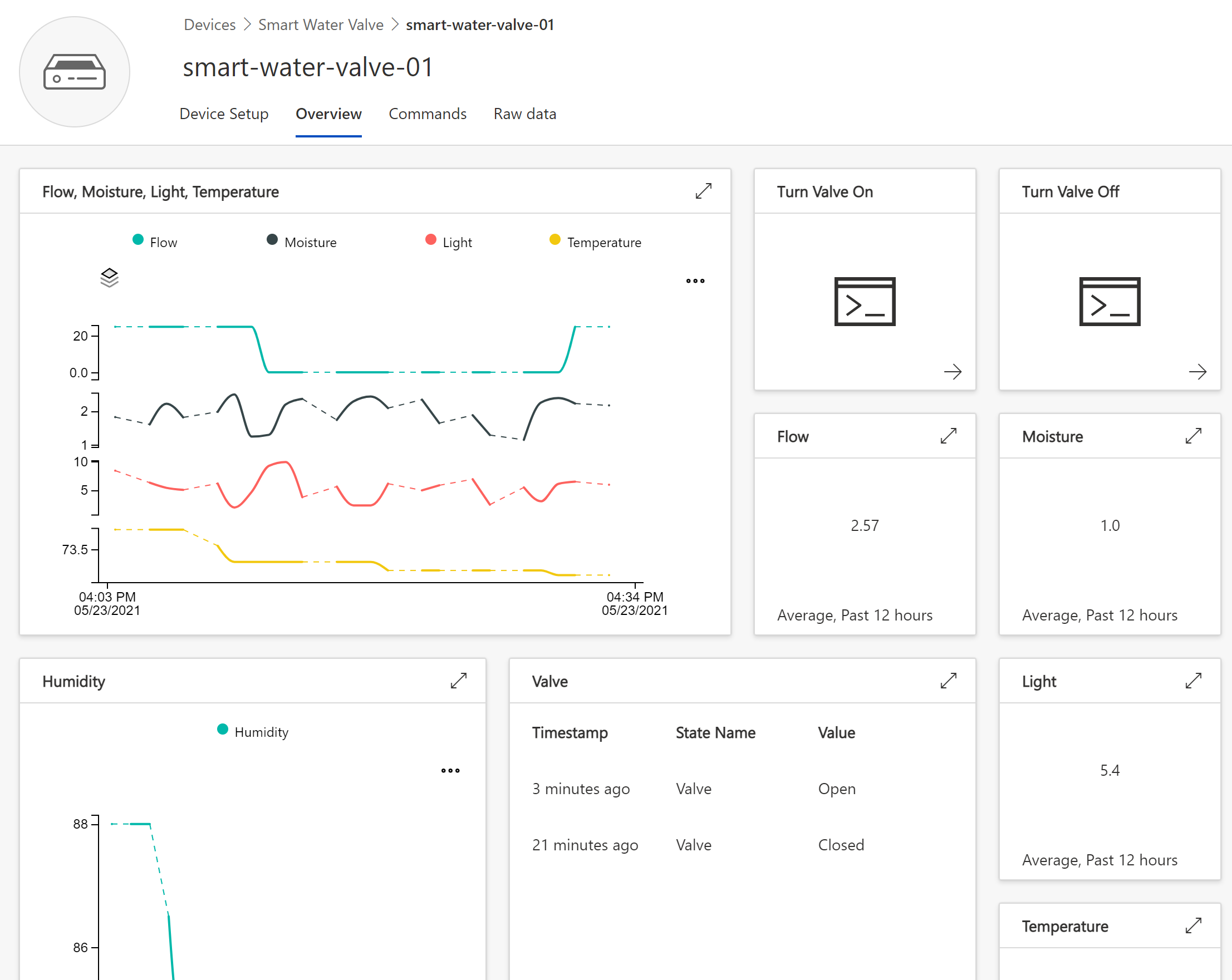Open more options menu in the Humidity chart
The image size is (1232, 980).
click(x=450, y=770)
